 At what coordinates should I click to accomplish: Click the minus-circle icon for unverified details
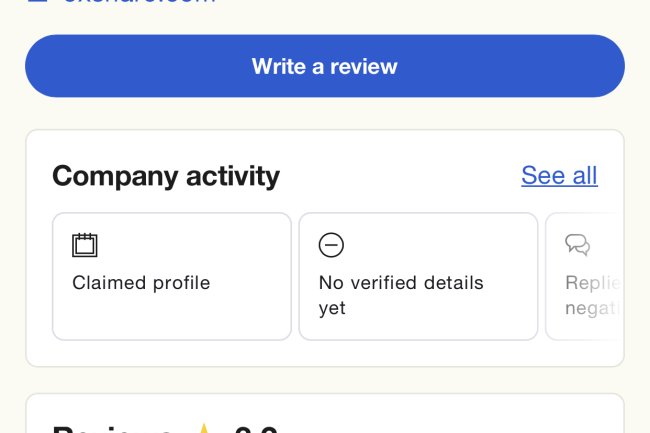point(331,245)
